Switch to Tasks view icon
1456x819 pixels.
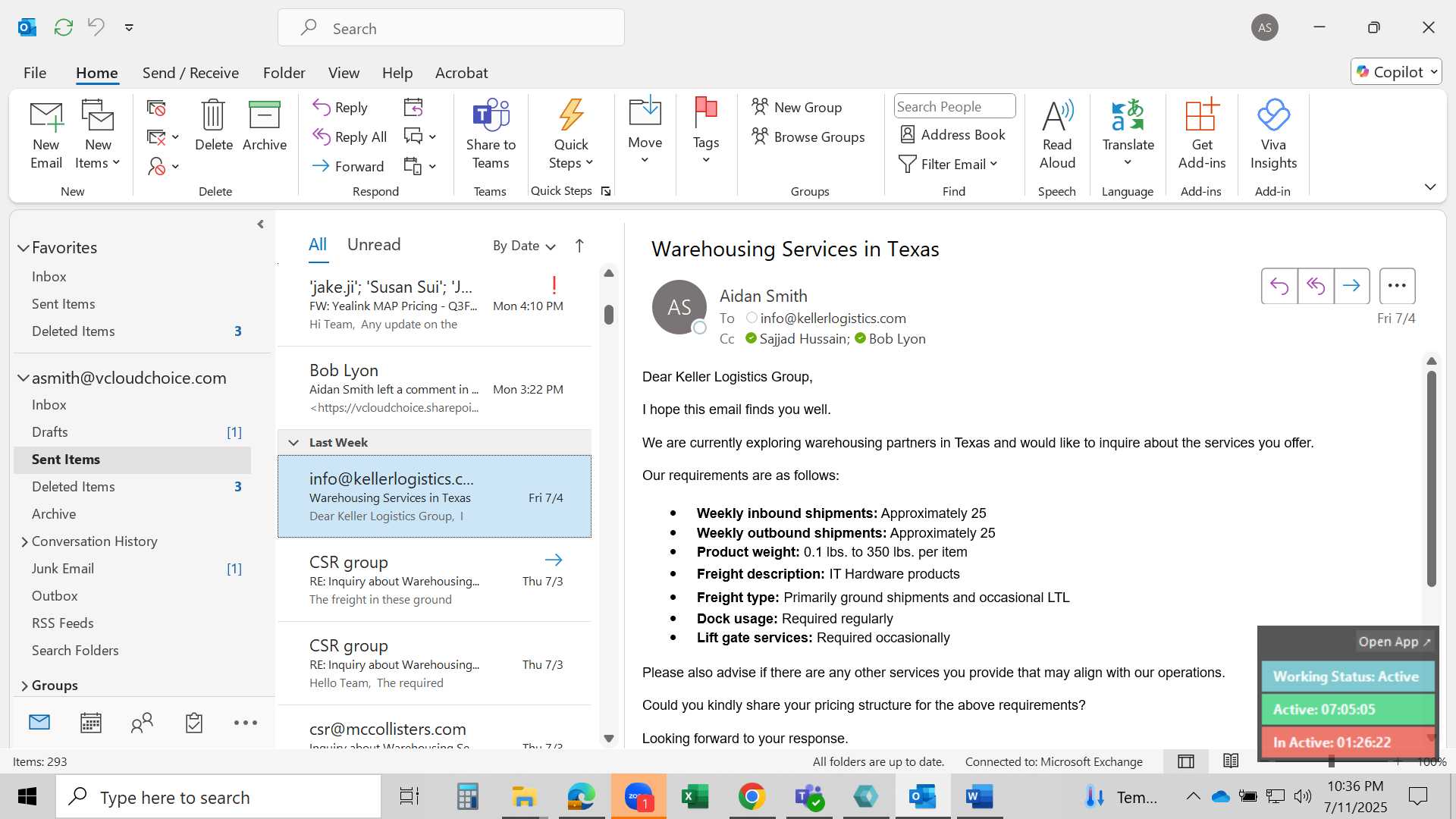pyautogui.click(x=194, y=723)
